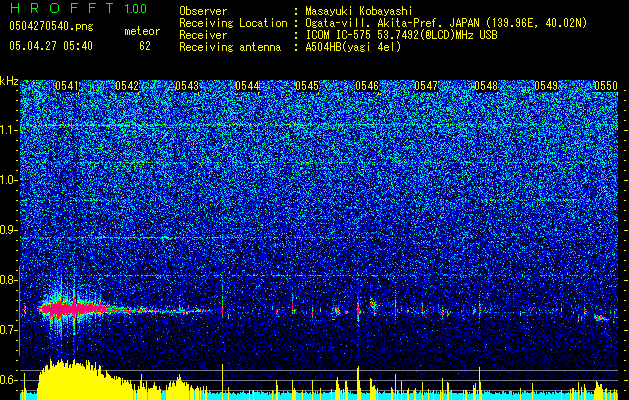Click the 'Receiving antenna' field label
The height and width of the screenshot is (400, 629).
click(230, 47)
